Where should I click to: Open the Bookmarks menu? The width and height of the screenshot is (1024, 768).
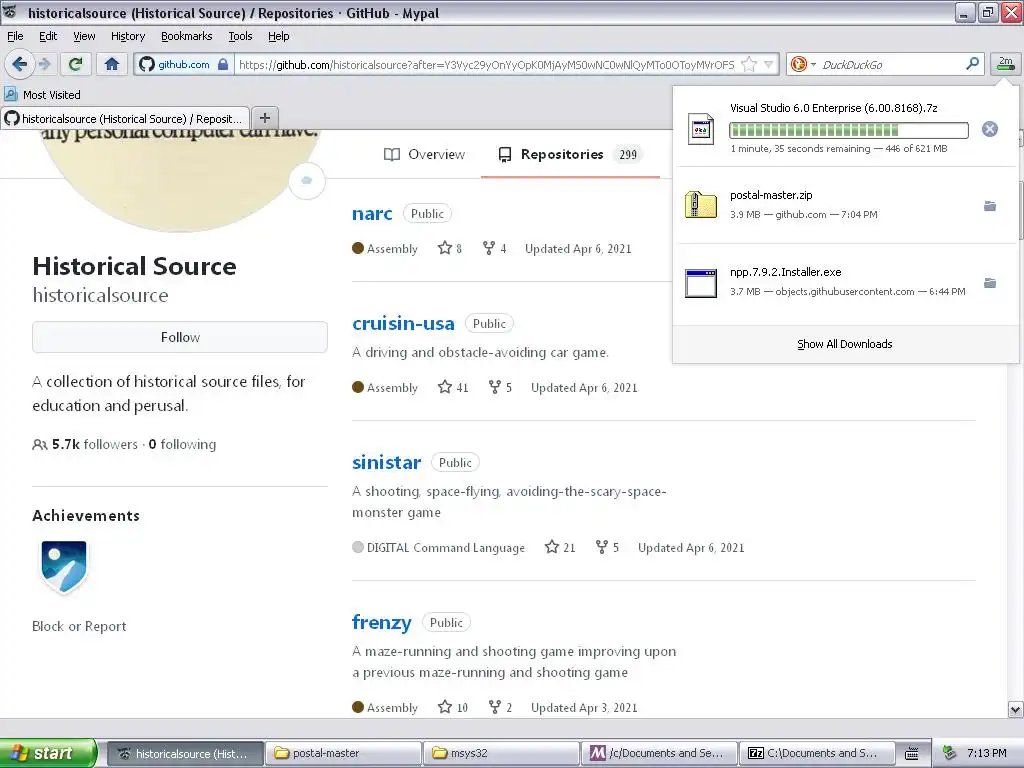187,36
